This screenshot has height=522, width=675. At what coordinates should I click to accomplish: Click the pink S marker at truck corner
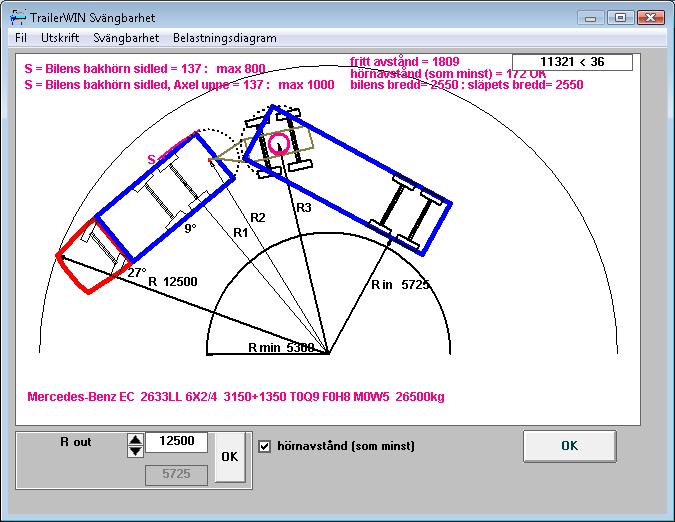pyautogui.click(x=151, y=160)
